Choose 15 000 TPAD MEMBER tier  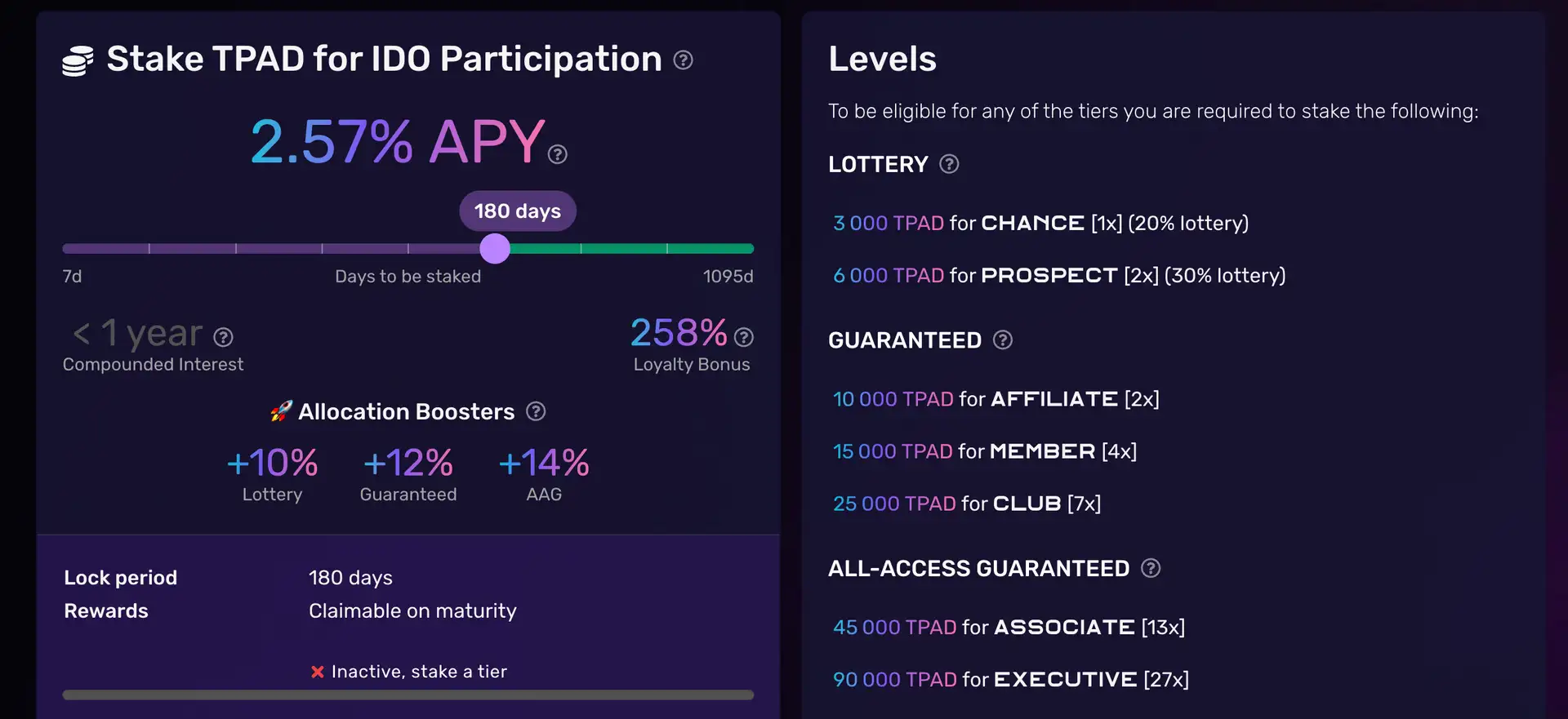pyautogui.click(x=984, y=451)
